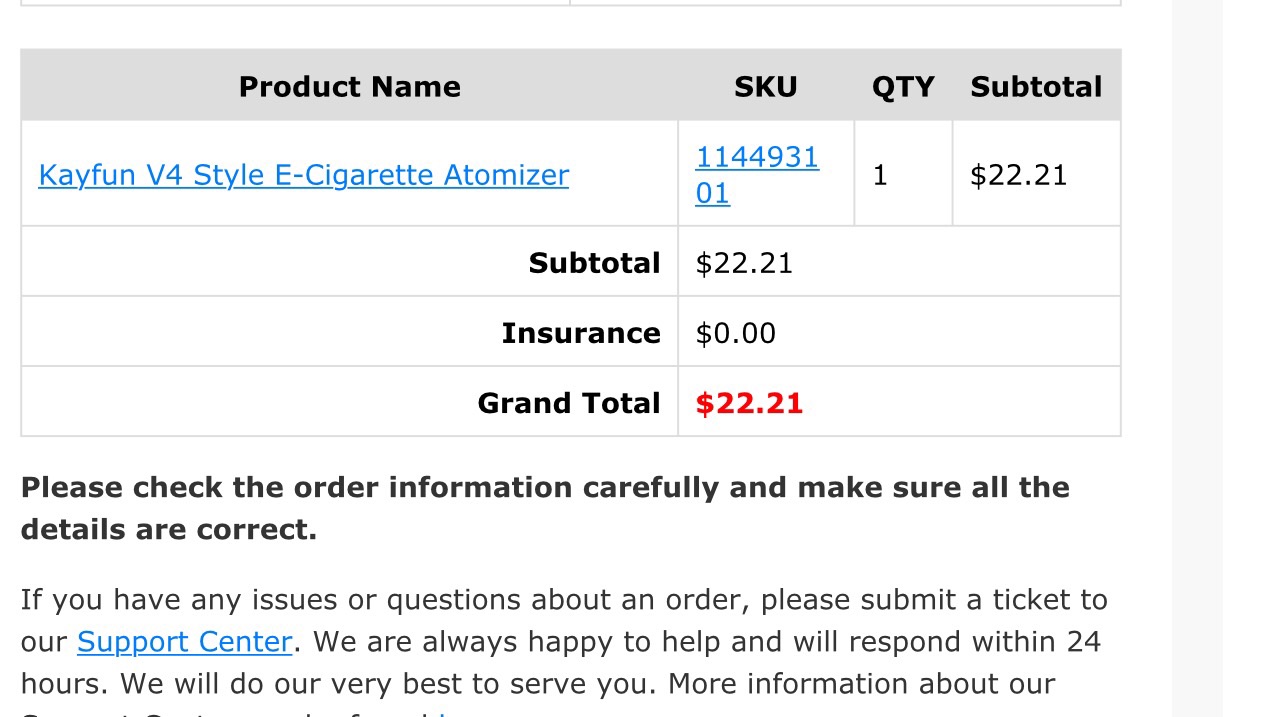Click the $0.00 insurance amount
The width and height of the screenshot is (1274, 717).
point(735,333)
